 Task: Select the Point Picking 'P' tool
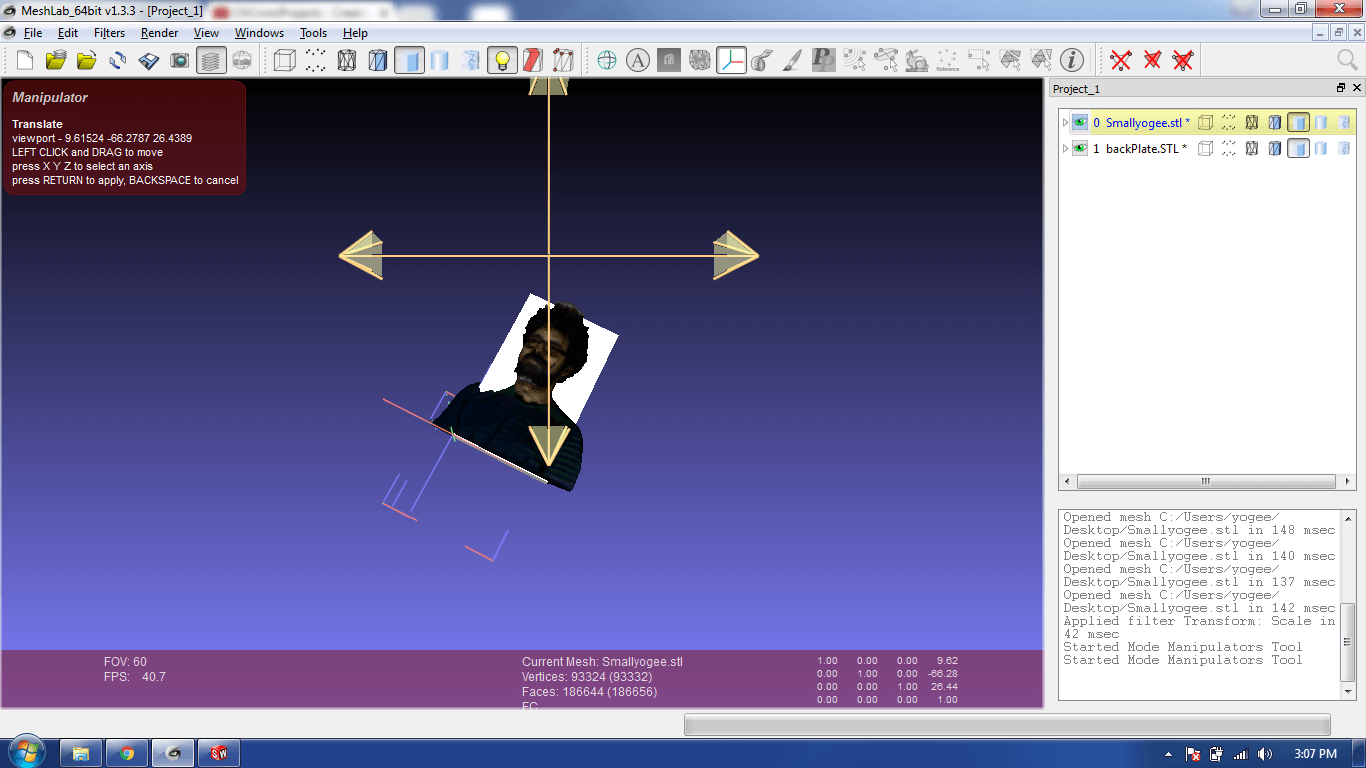(x=824, y=61)
